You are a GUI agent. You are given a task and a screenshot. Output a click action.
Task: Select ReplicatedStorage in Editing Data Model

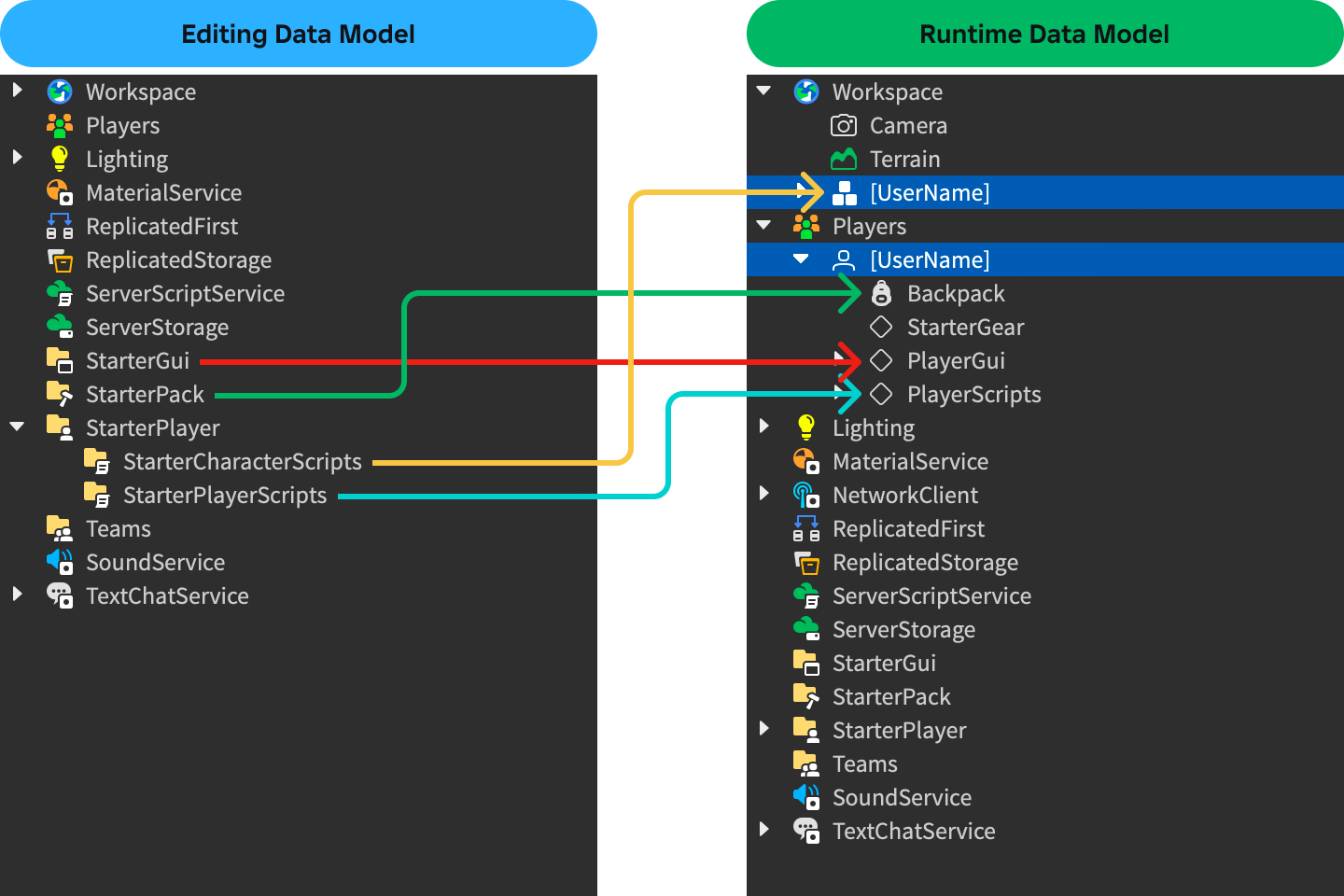178,260
